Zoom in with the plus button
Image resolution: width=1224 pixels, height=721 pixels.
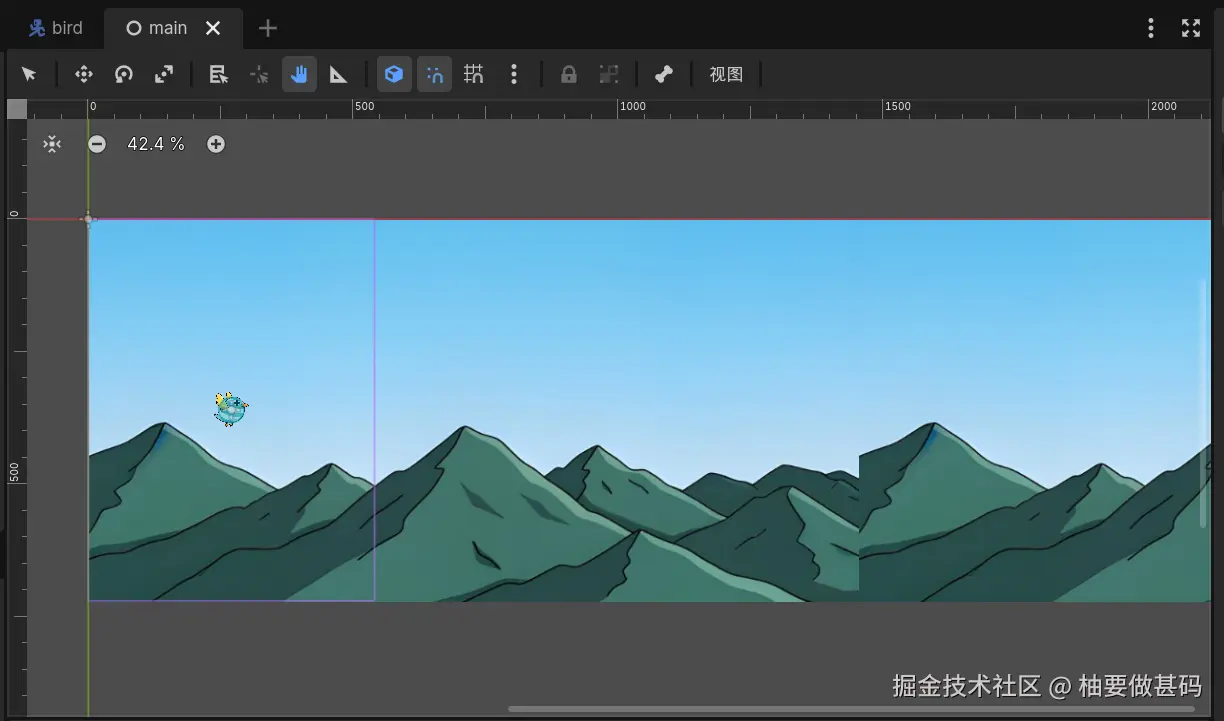(x=216, y=144)
